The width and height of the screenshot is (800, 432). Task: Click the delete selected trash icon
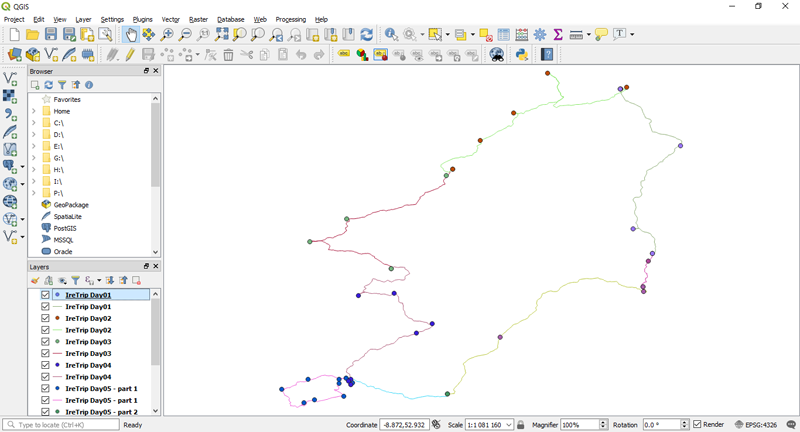(x=228, y=54)
